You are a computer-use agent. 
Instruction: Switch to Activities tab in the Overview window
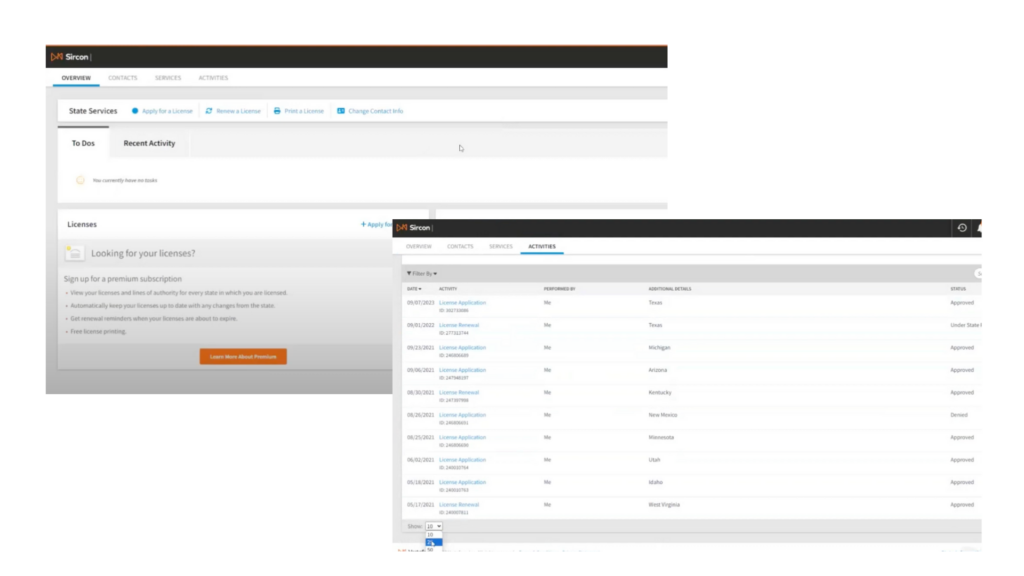click(214, 78)
